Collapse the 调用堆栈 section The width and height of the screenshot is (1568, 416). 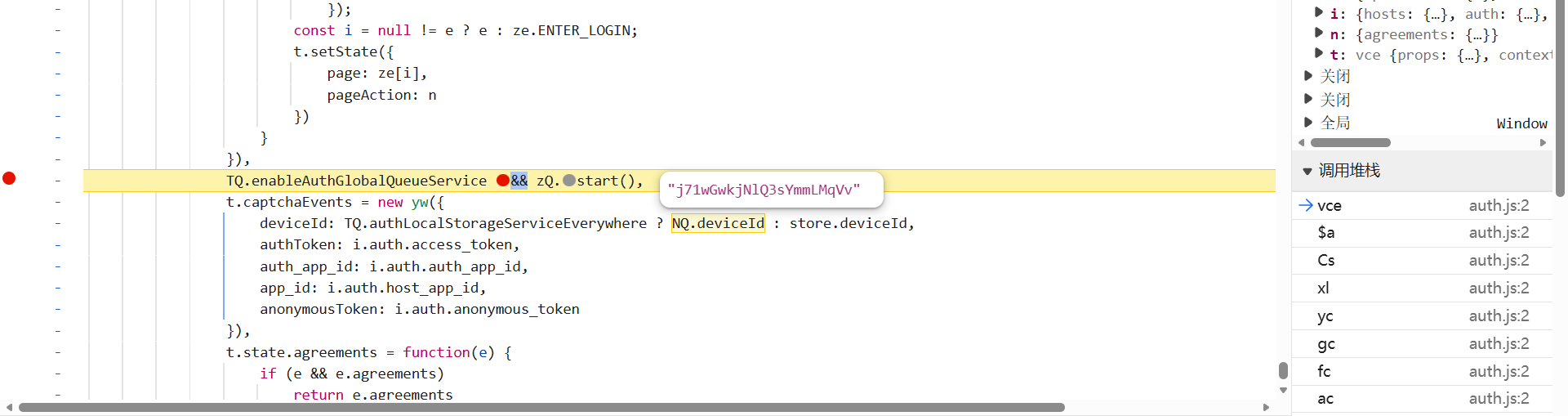click(x=1307, y=171)
